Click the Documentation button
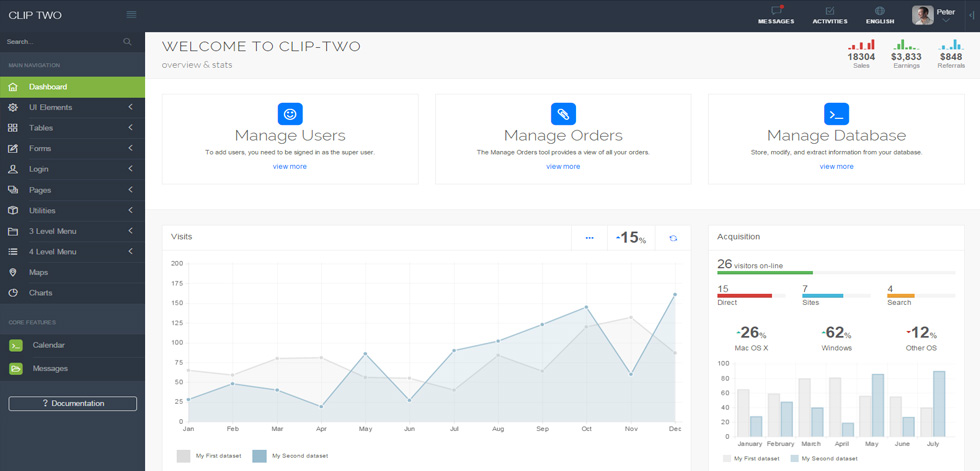Screen dimensions: 980x471 point(72,404)
